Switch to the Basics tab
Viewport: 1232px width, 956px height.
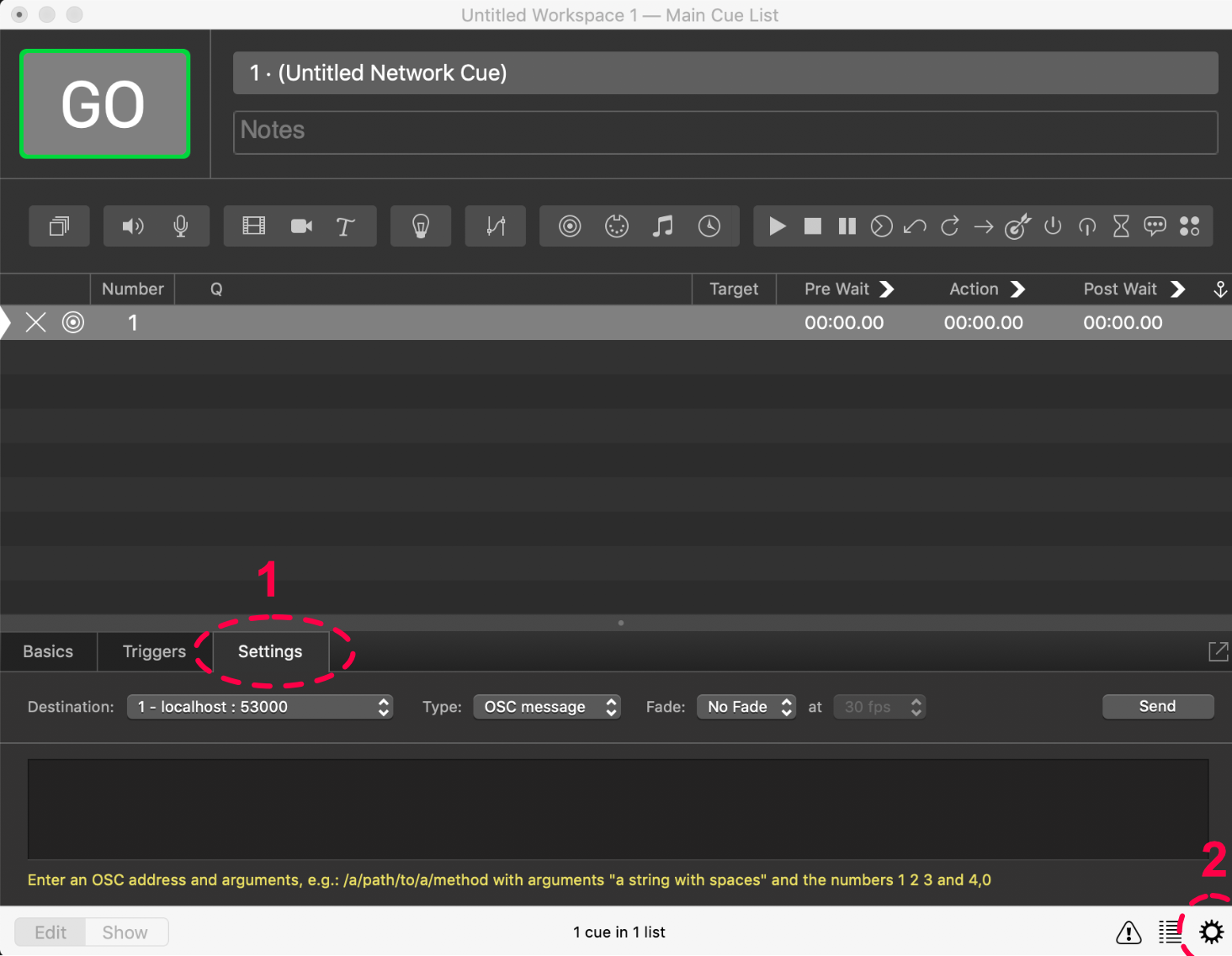point(48,651)
